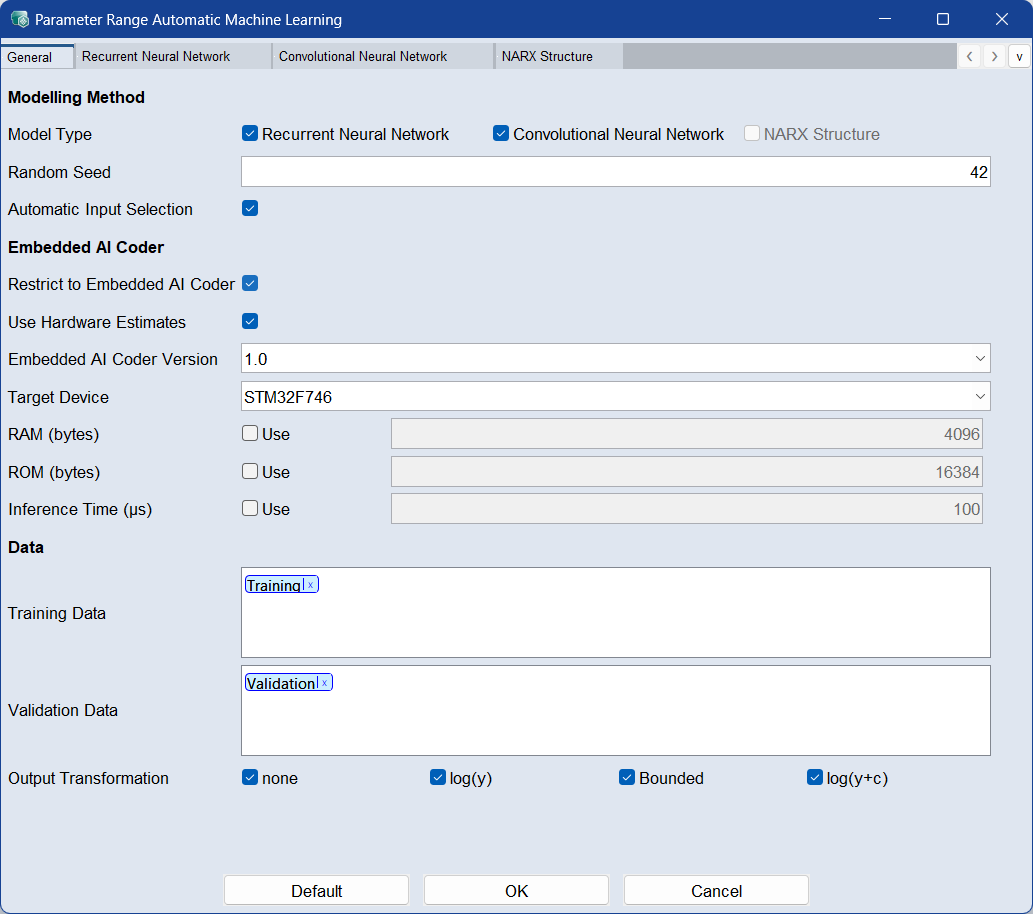
Task: Remove the Validation tag with its x
Action: coord(324,683)
